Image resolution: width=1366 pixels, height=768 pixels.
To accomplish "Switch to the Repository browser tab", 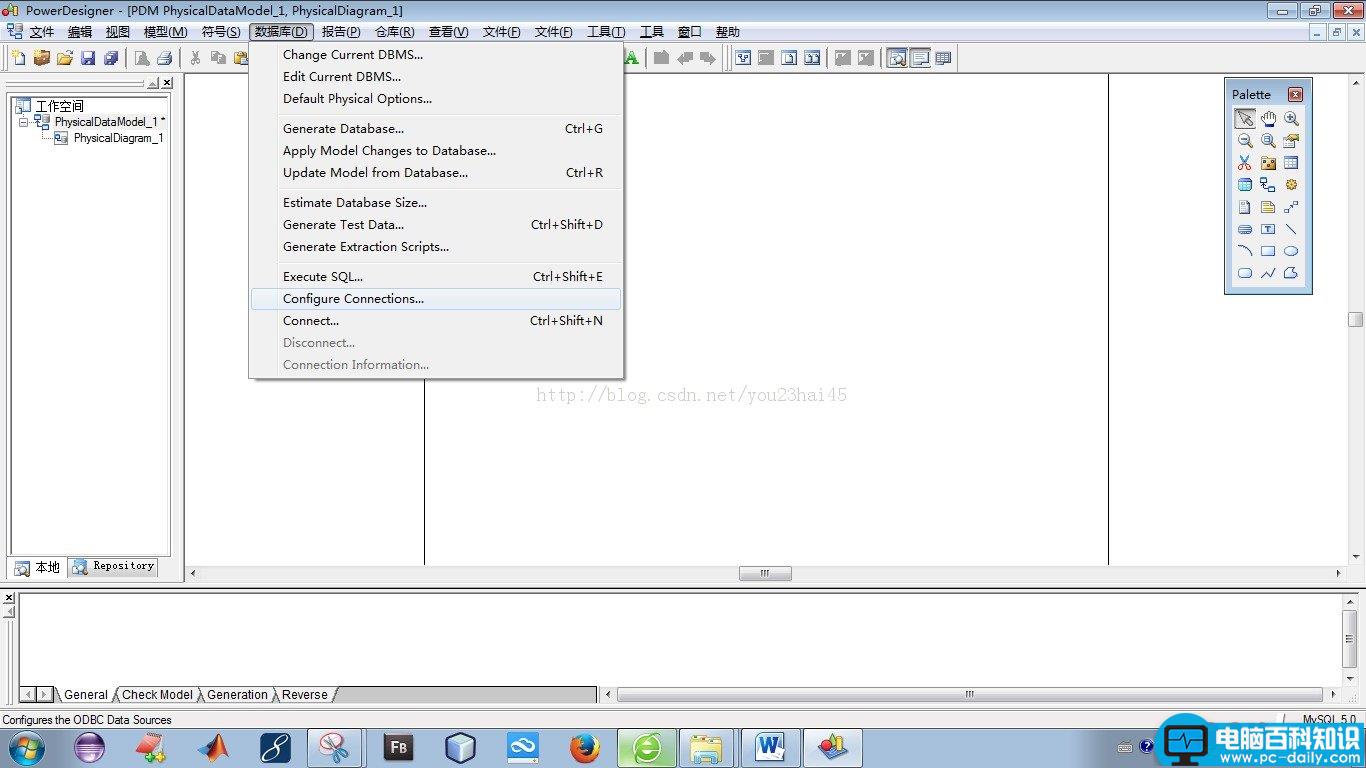I will pyautogui.click(x=113, y=566).
